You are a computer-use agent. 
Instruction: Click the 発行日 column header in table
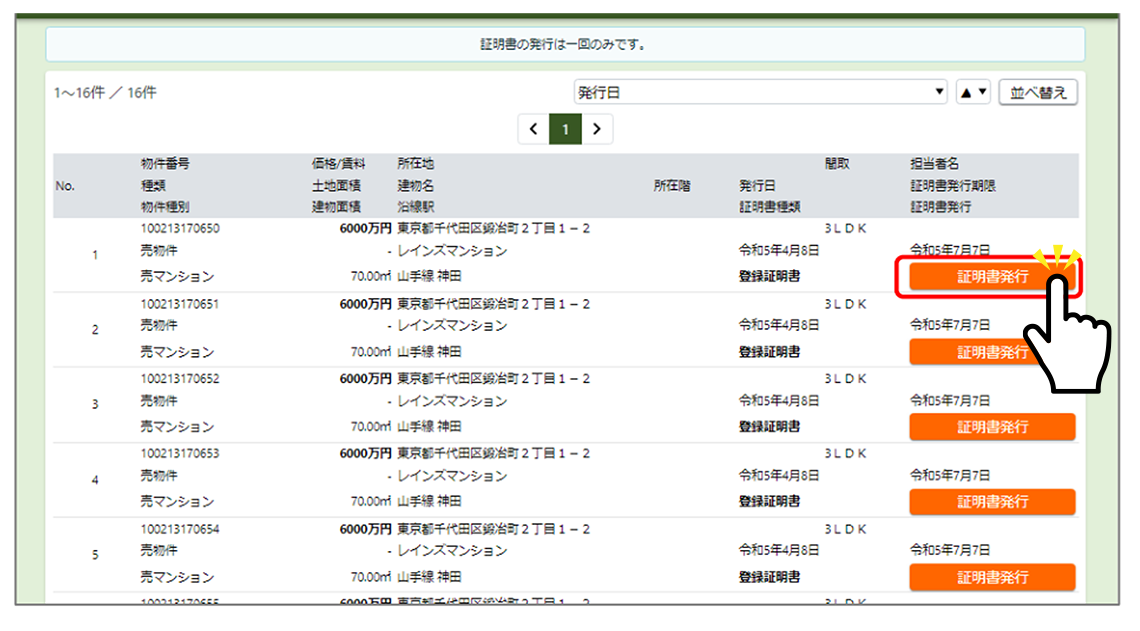[x=757, y=185]
